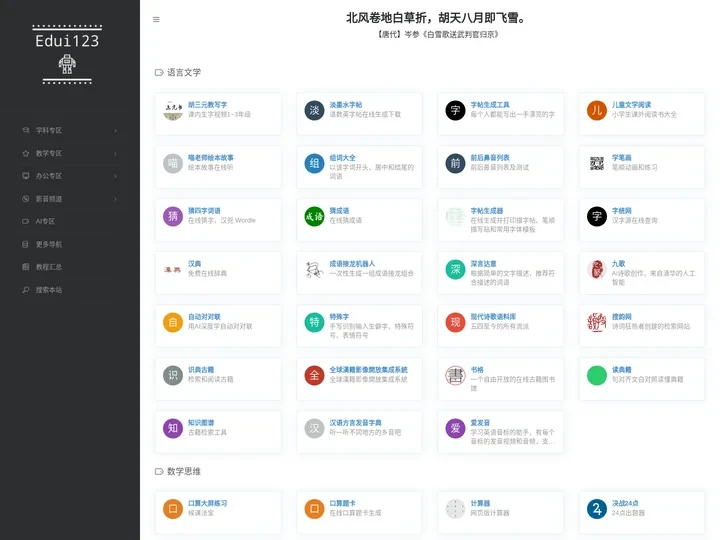Click the calligraphy icon for 成语接龙机器人

tap(314, 270)
